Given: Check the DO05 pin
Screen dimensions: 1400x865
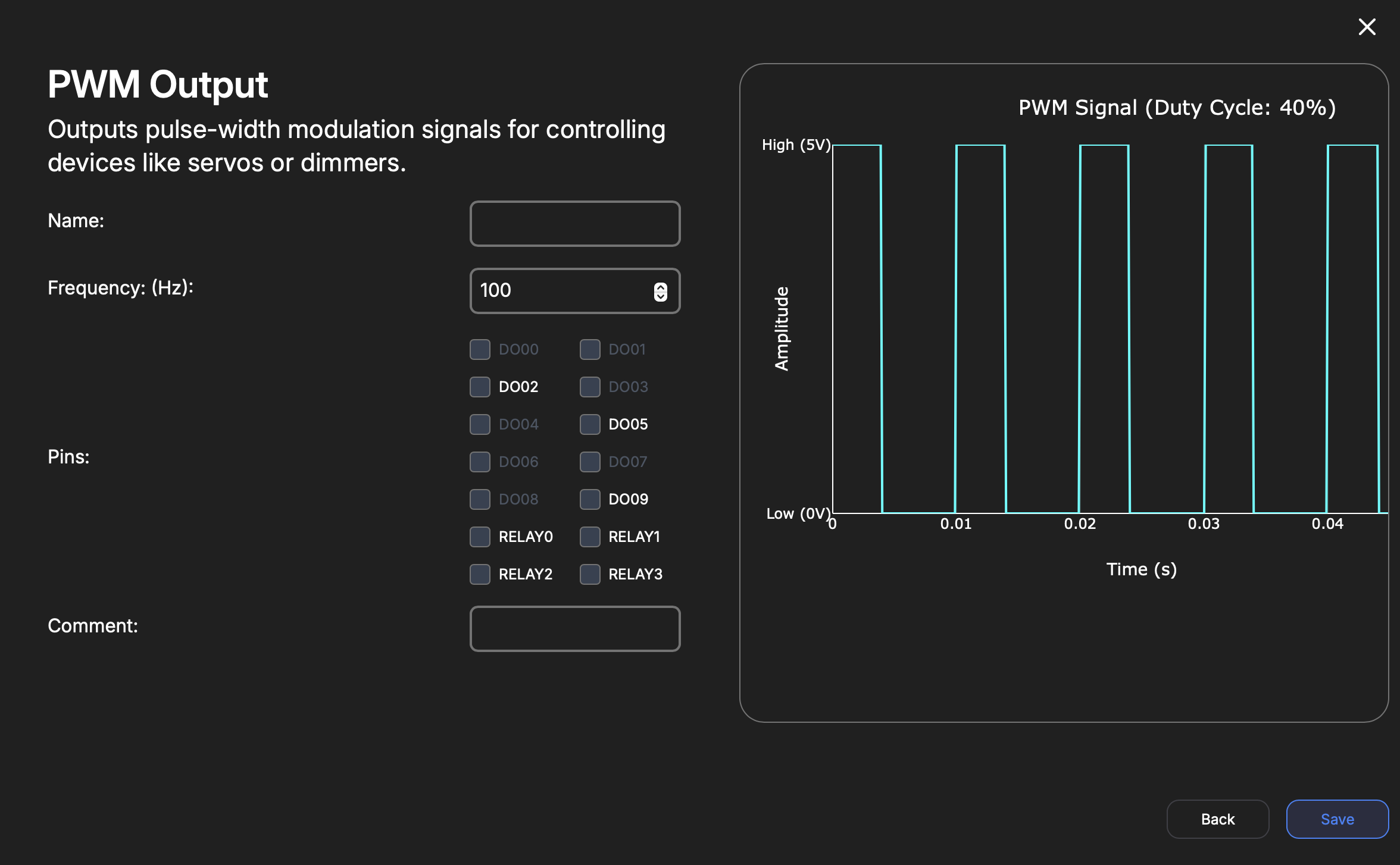Looking at the screenshot, I should pos(590,424).
